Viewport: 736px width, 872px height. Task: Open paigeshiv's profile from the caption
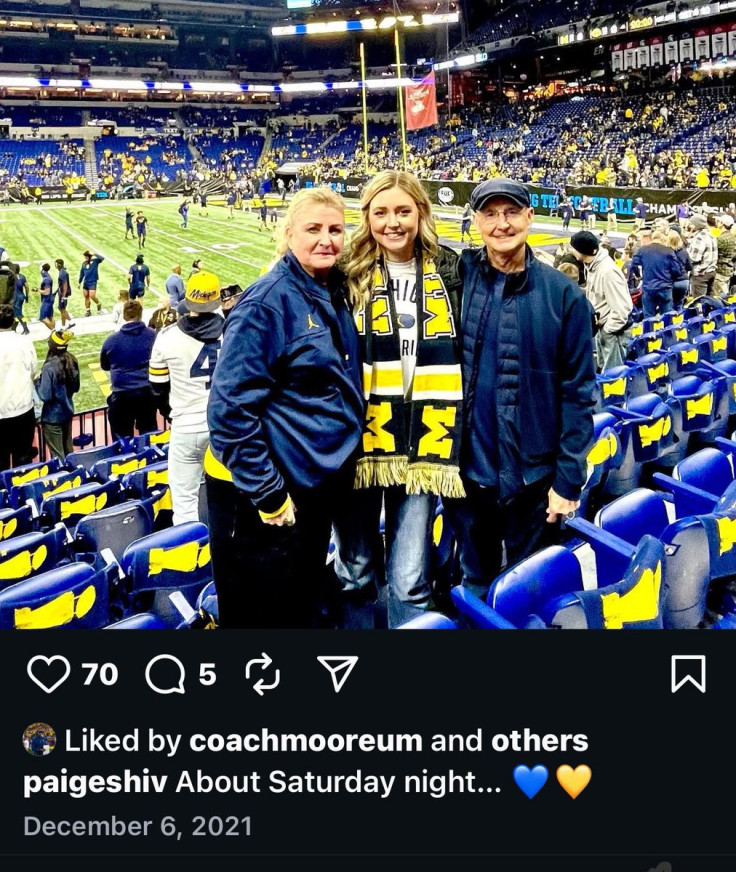point(95,782)
